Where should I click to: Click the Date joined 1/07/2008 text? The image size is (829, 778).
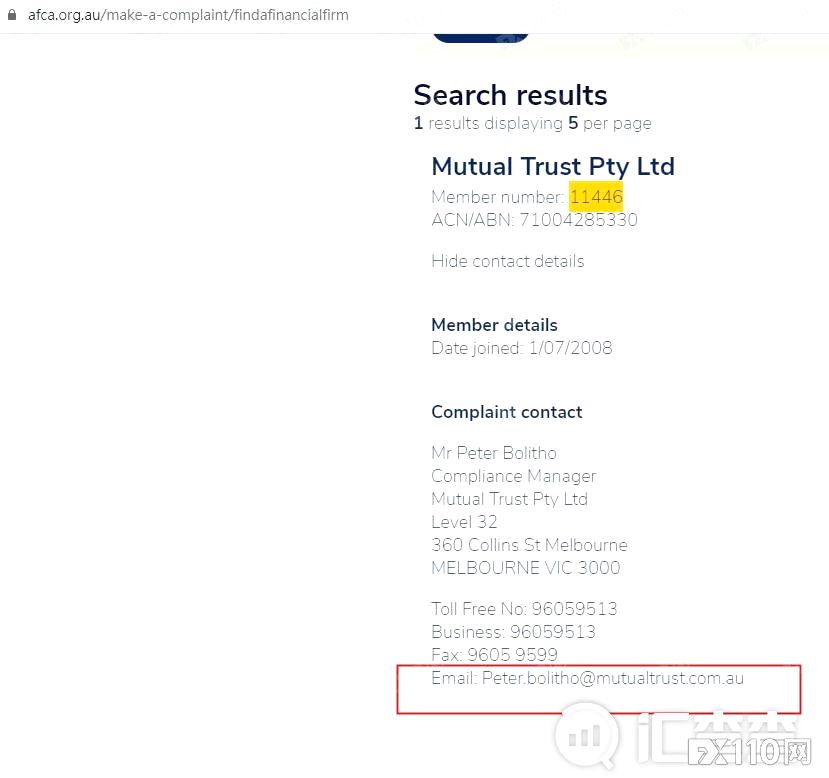pyautogui.click(x=521, y=348)
